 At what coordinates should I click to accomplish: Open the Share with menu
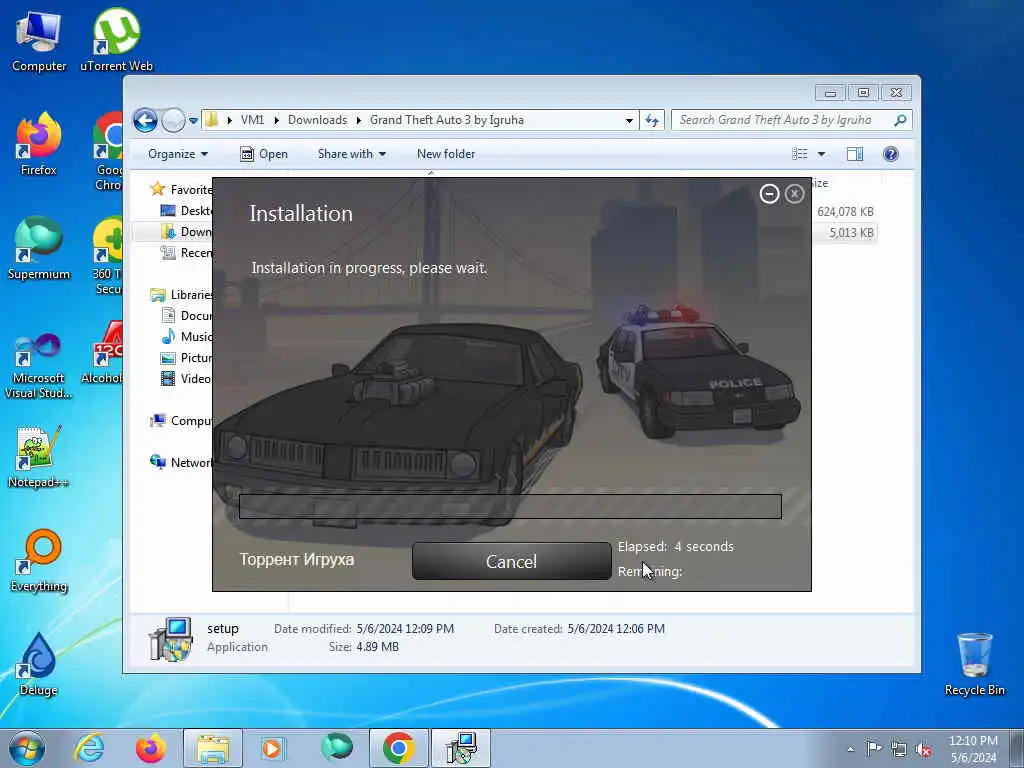click(351, 154)
